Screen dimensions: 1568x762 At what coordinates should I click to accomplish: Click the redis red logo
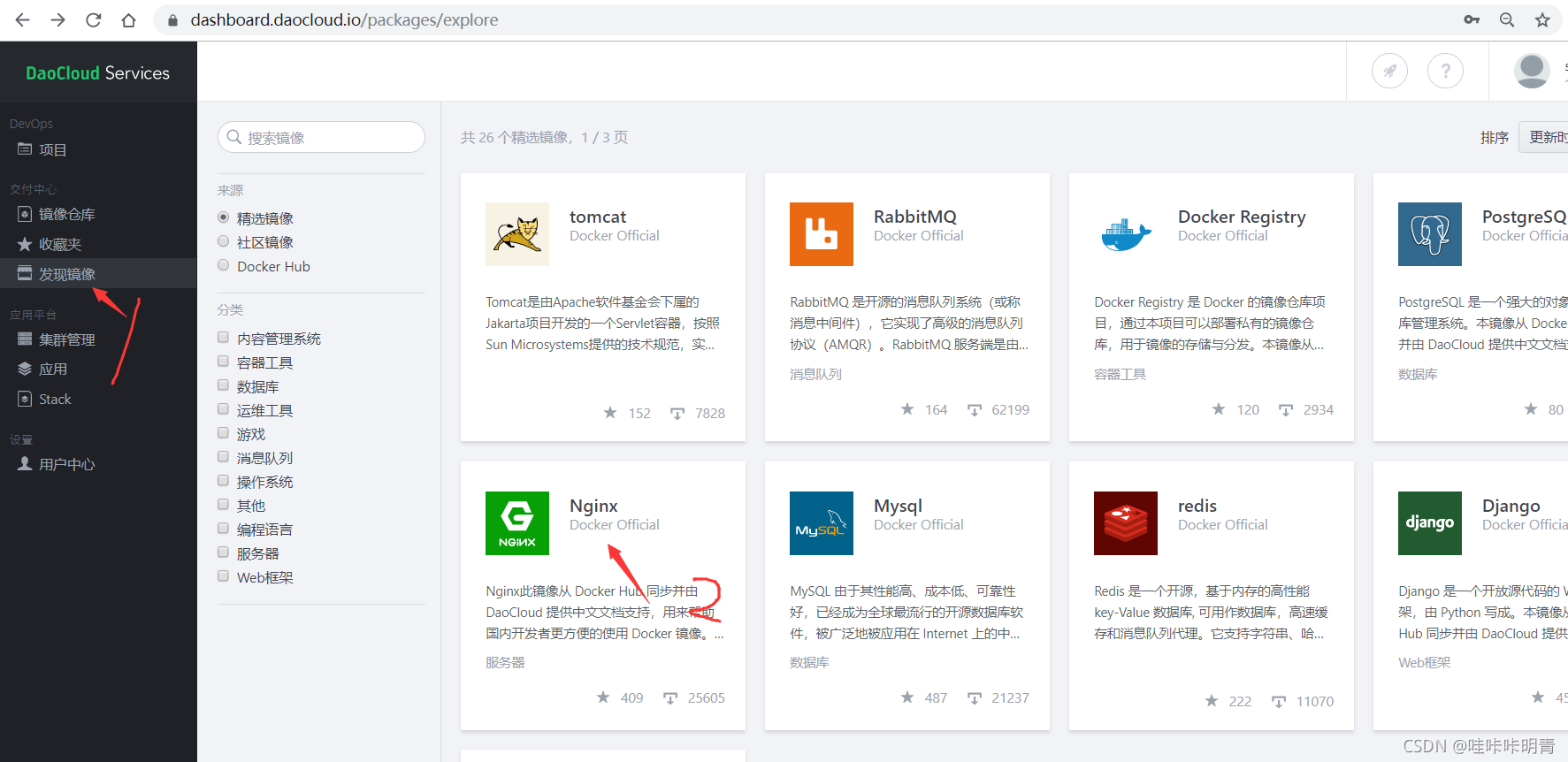1126,523
